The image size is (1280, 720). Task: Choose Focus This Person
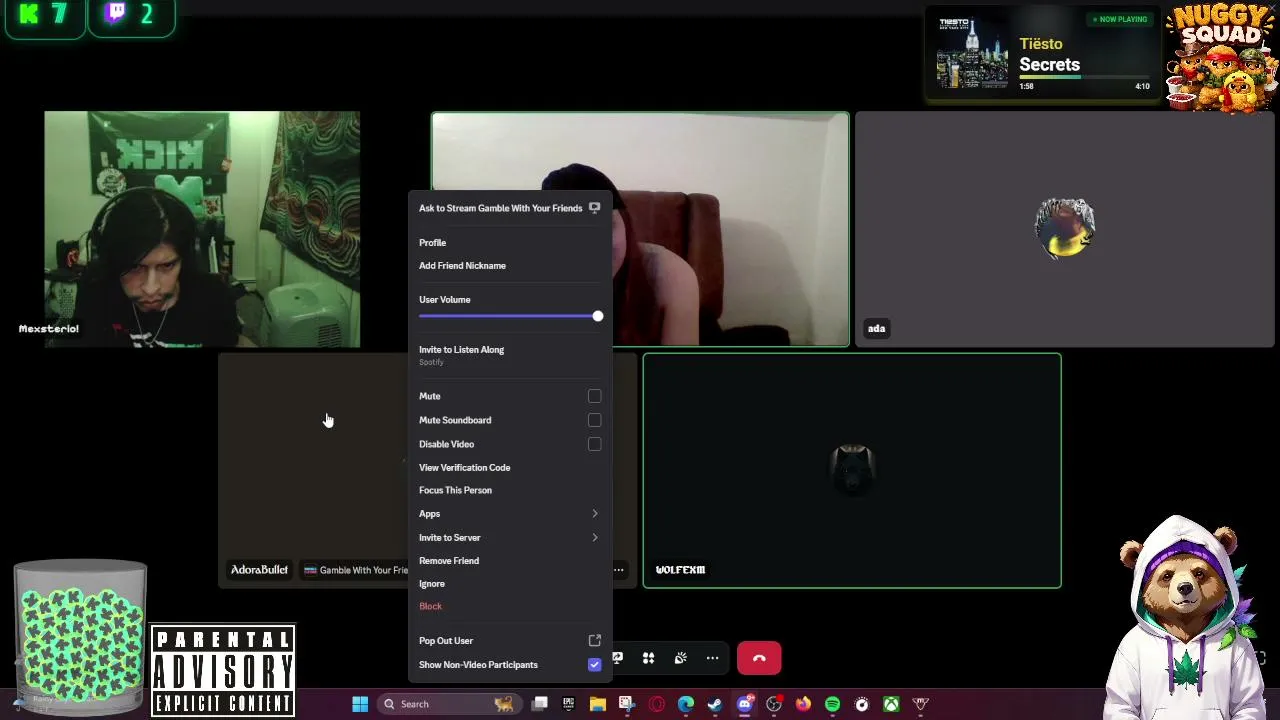click(510, 490)
